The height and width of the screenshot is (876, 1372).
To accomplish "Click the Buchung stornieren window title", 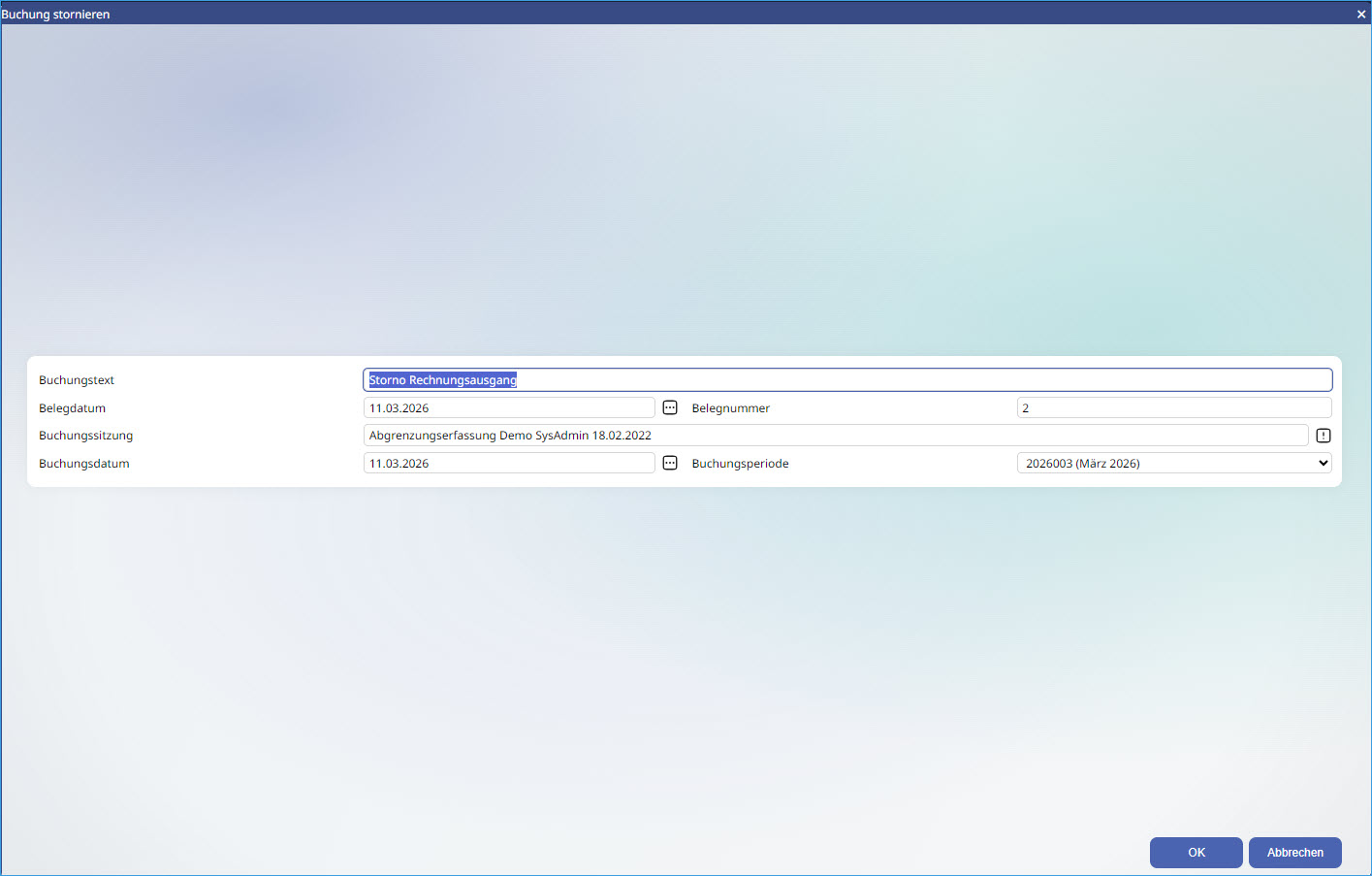I will 55,14.
